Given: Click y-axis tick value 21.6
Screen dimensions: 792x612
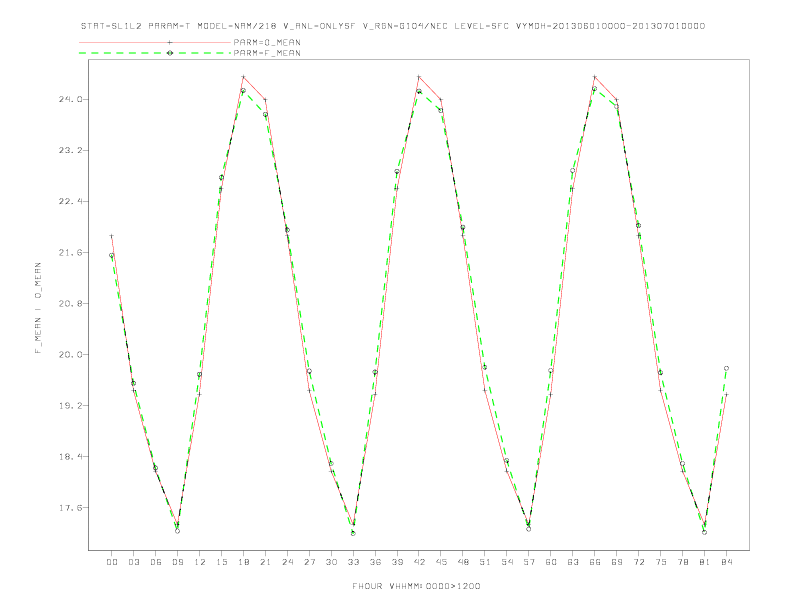Looking at the screenshot, I should click(x=70, y=252).
